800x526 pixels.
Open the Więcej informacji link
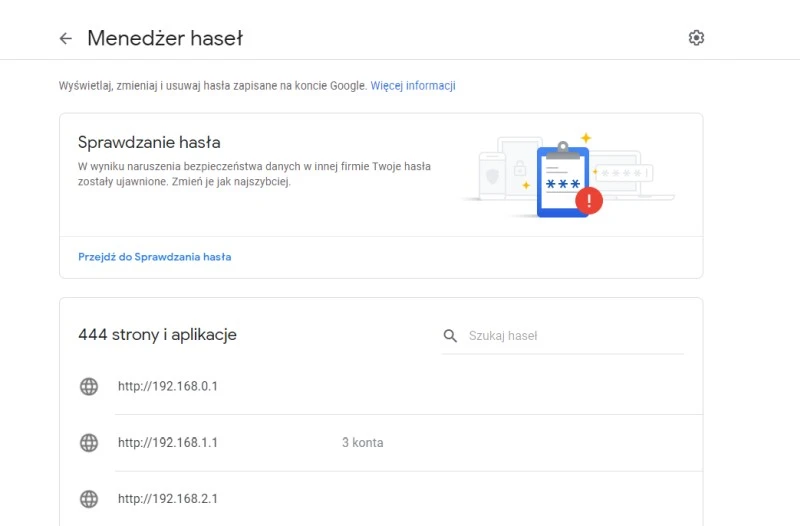point(413,86)
